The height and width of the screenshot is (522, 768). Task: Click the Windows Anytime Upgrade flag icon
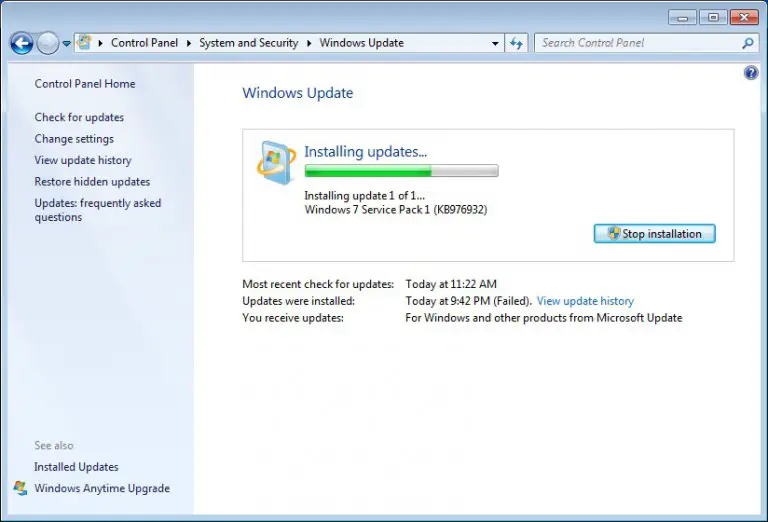20,488
